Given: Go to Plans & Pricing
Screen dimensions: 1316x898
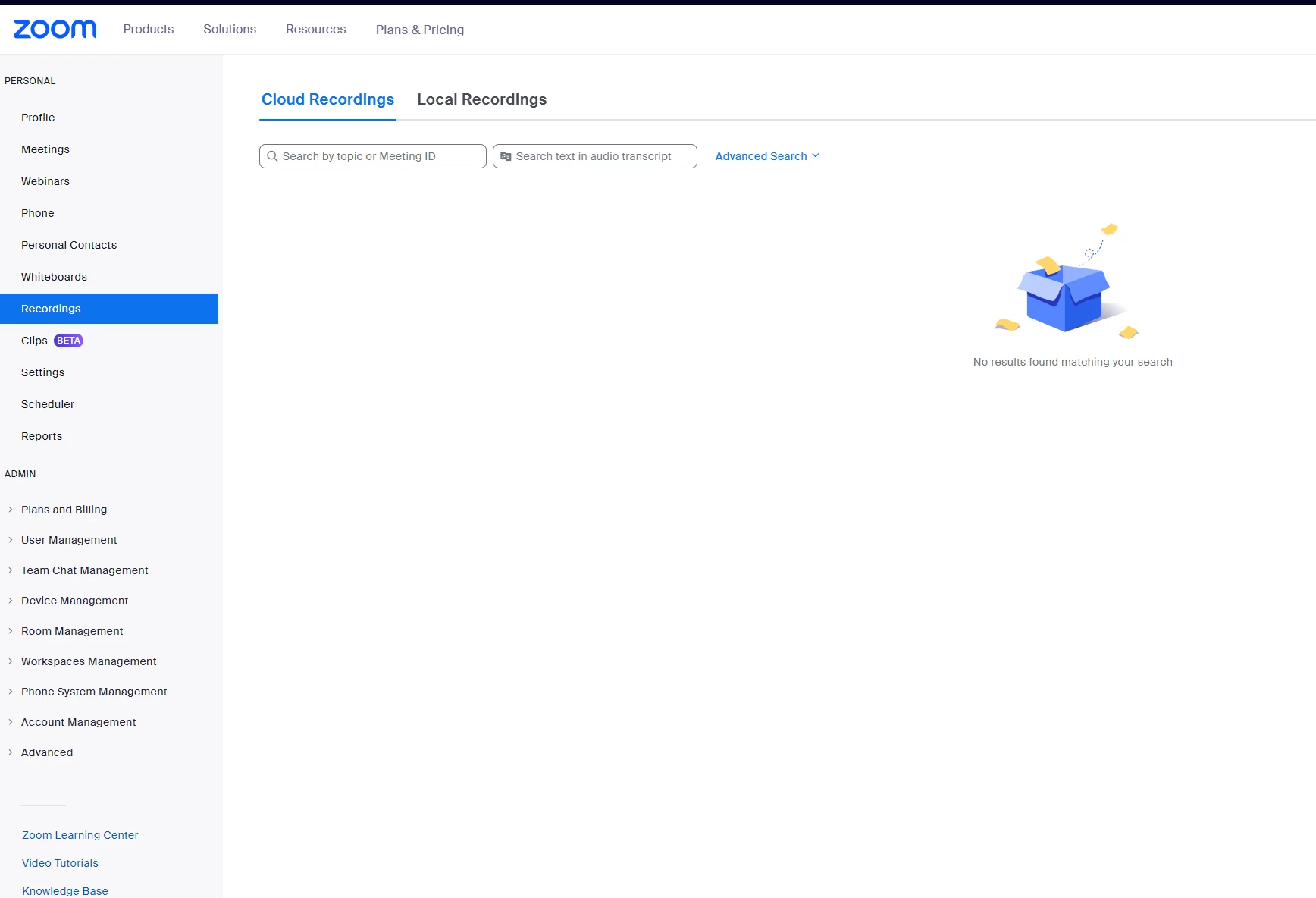Looking at the screenshot, I should pyautogui.click(x=420, y=30).
